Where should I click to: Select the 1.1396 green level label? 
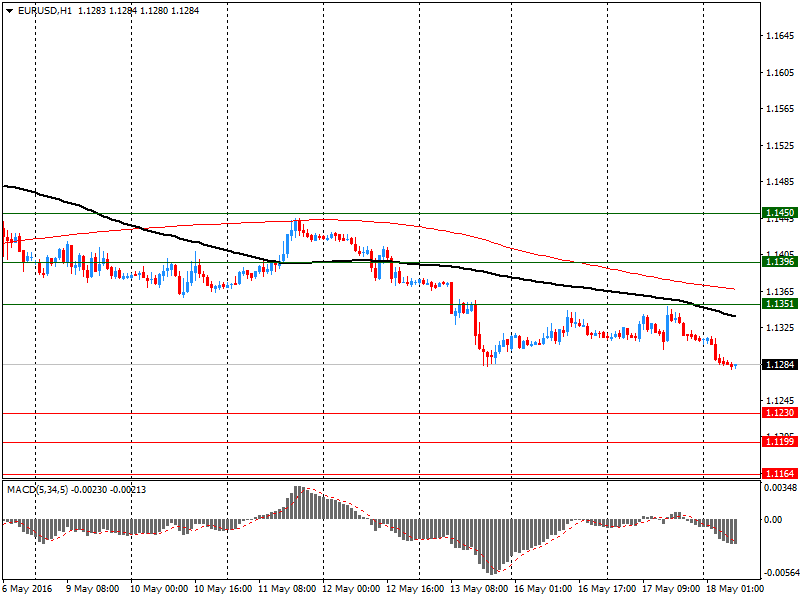[780, 262]
